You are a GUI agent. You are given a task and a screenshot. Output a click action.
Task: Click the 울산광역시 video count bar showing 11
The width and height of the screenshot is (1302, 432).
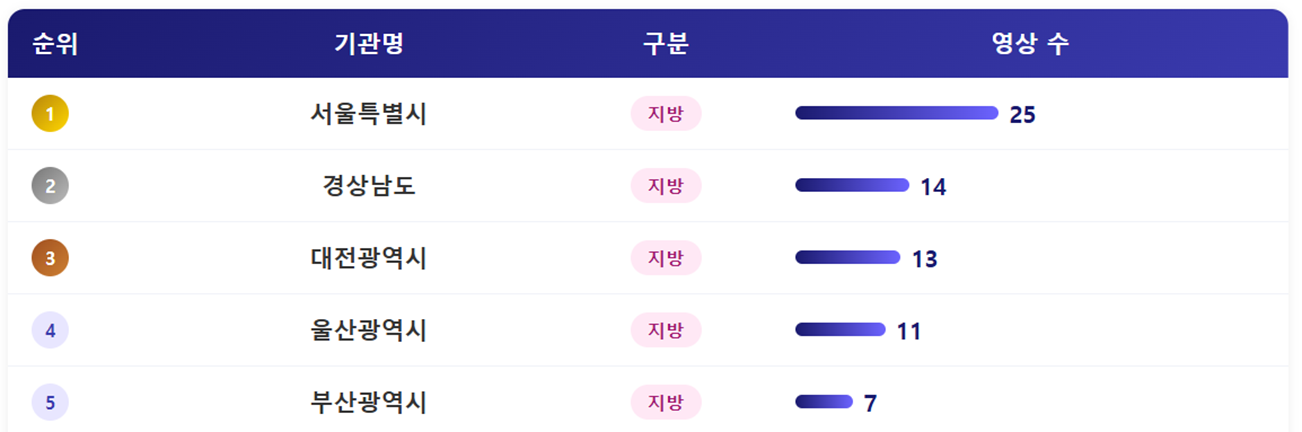point(840,330)
